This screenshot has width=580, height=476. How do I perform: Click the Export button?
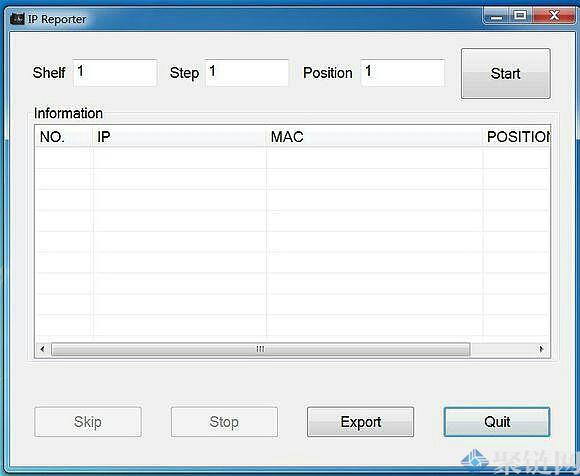[x=360, y=422]
